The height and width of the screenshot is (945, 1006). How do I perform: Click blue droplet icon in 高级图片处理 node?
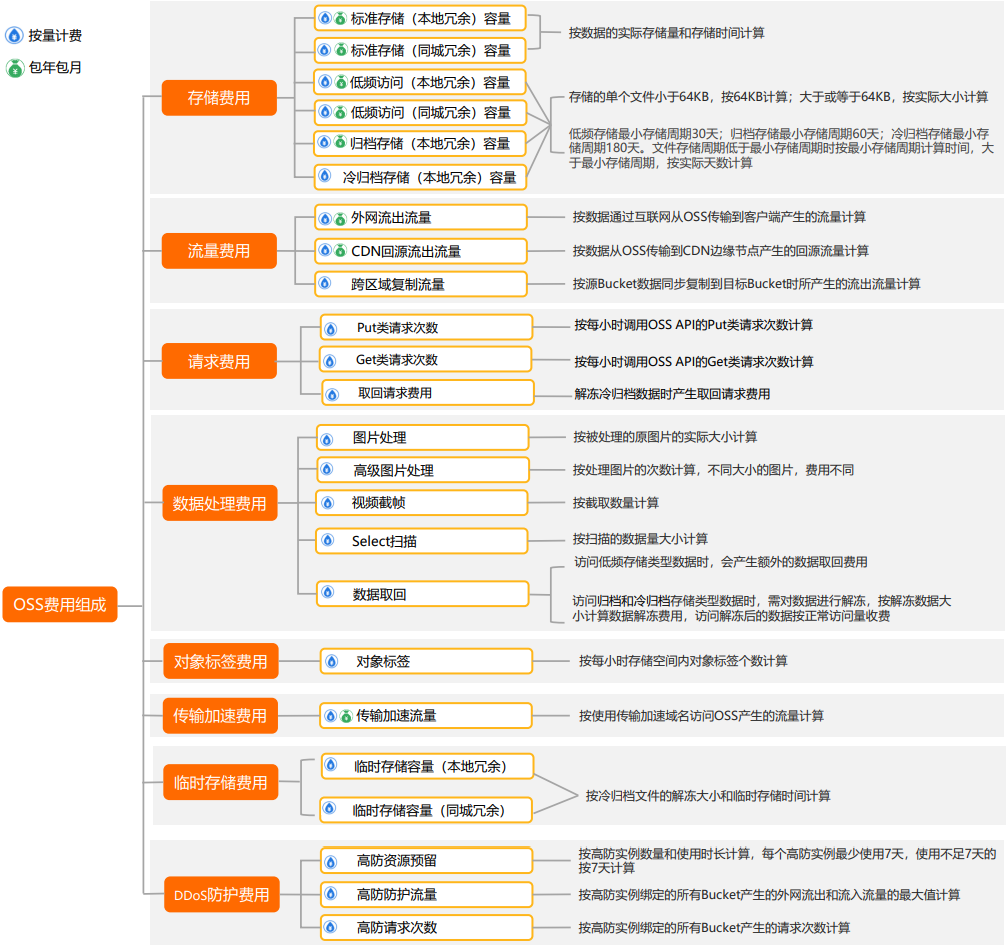click(327, 469)
